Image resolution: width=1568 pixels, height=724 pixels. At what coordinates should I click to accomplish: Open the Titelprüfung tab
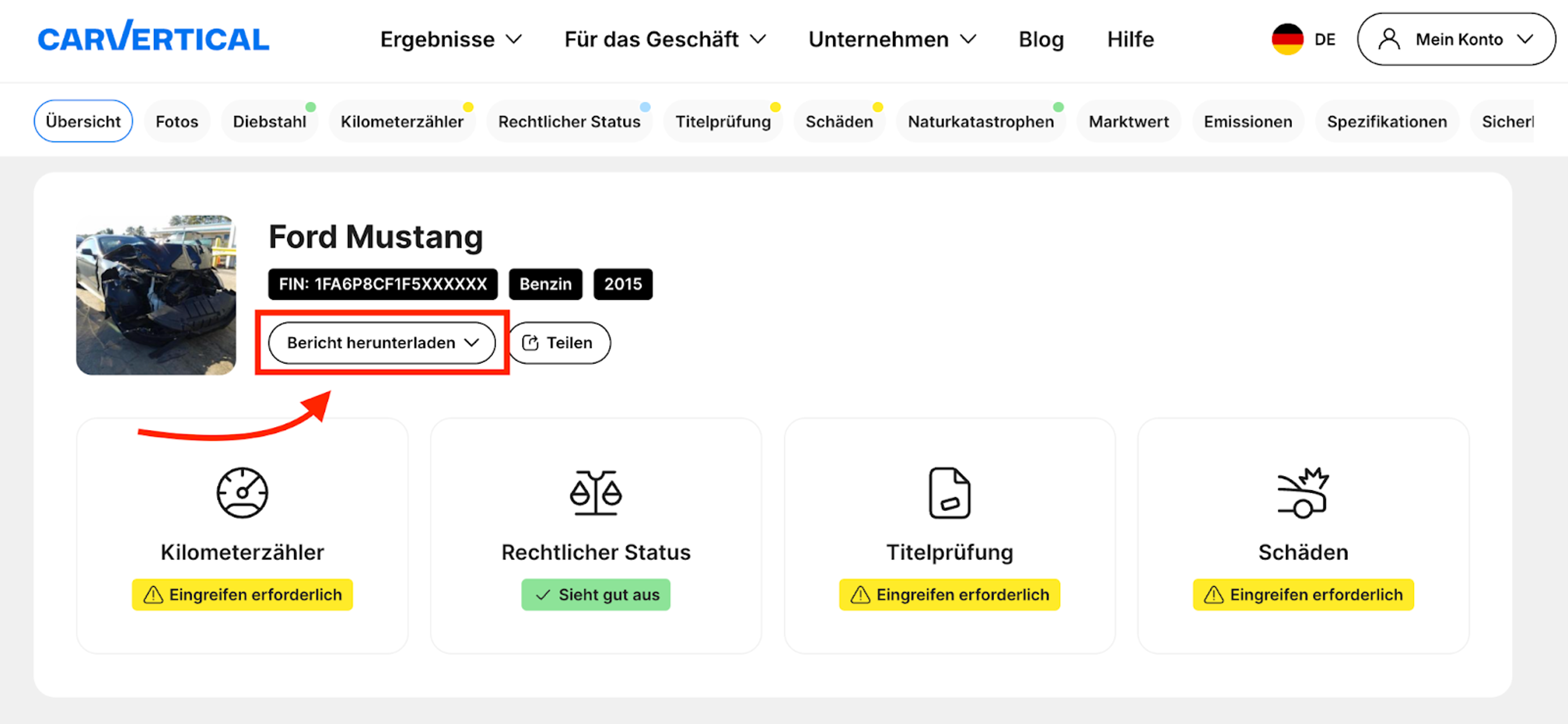(x=723, y=122)
